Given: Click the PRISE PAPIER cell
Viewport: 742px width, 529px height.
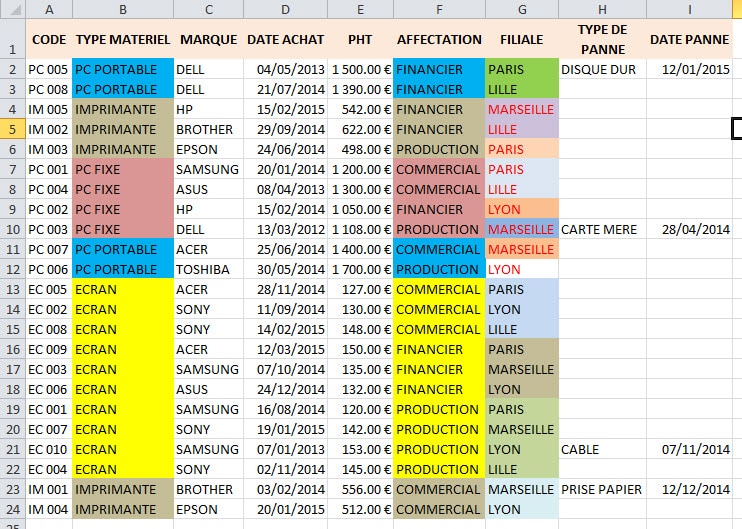Looking at the screenshot, I should [602, 489].
